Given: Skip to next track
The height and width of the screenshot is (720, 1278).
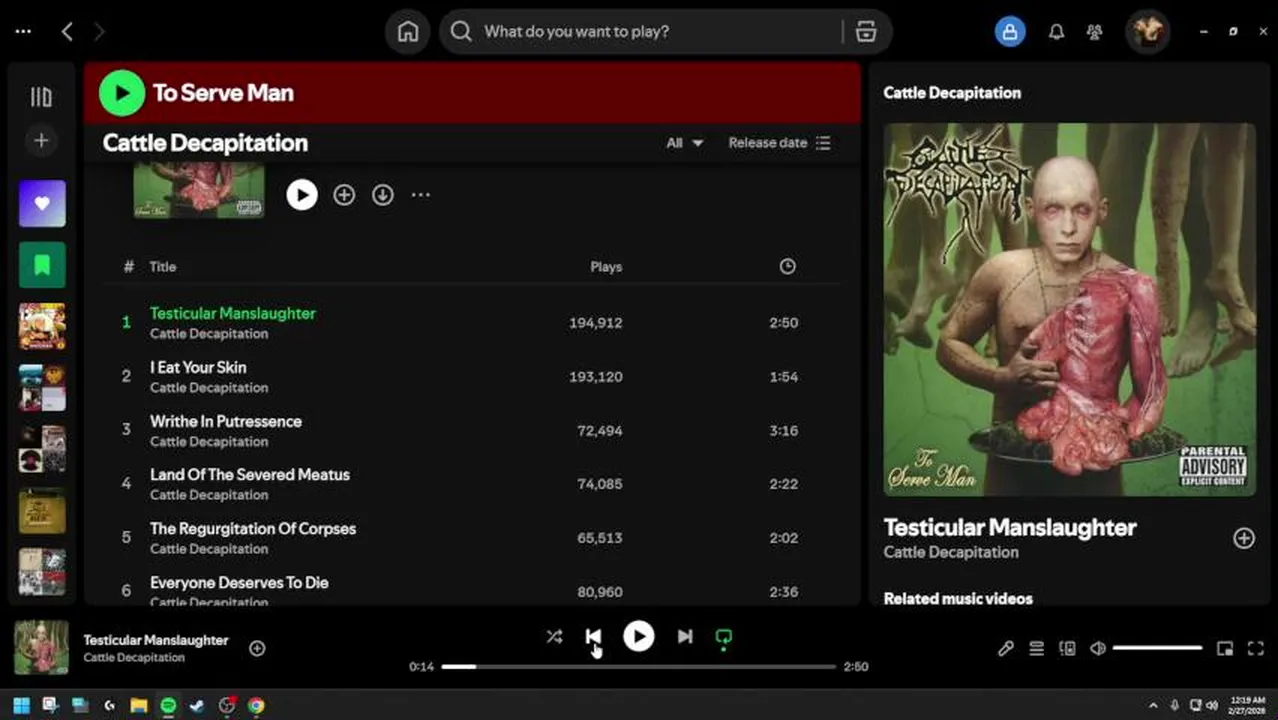Looking at the screenshot, I should (685, 637).
